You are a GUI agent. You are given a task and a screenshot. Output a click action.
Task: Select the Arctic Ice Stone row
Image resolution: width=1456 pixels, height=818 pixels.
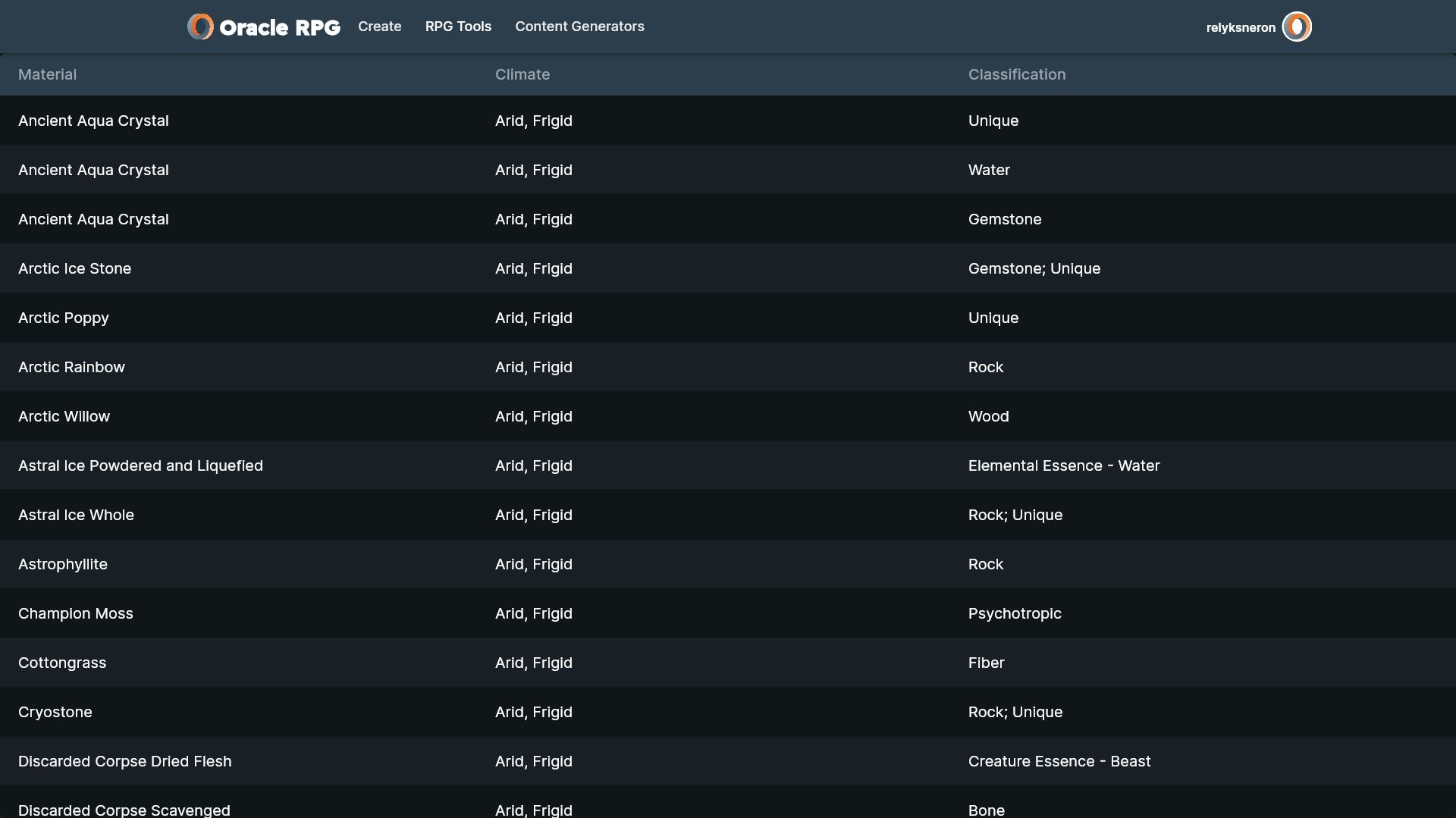74,268
